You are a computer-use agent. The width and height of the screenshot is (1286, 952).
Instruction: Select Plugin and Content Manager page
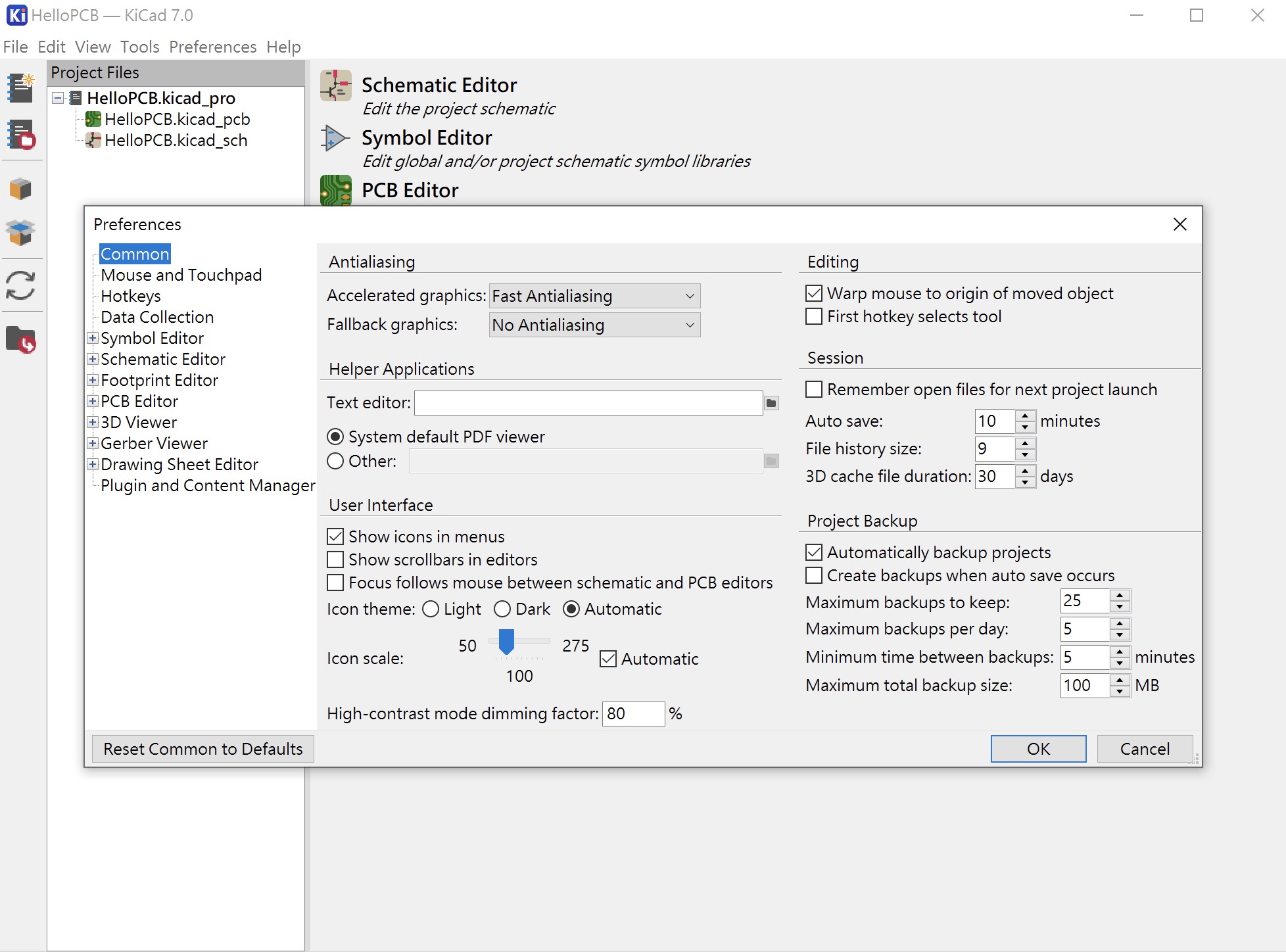208,485
